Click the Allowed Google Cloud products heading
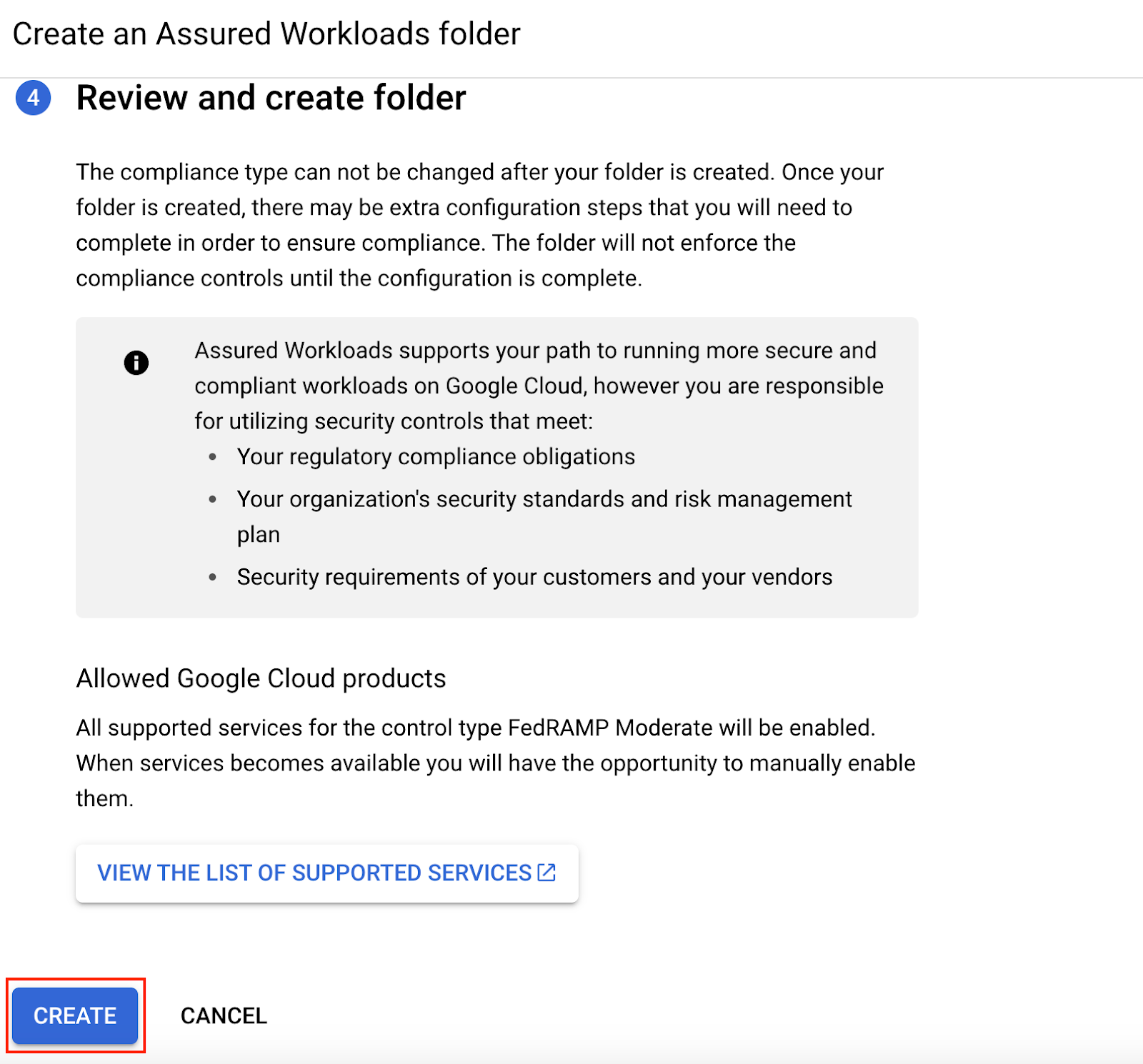 (260, 678)
